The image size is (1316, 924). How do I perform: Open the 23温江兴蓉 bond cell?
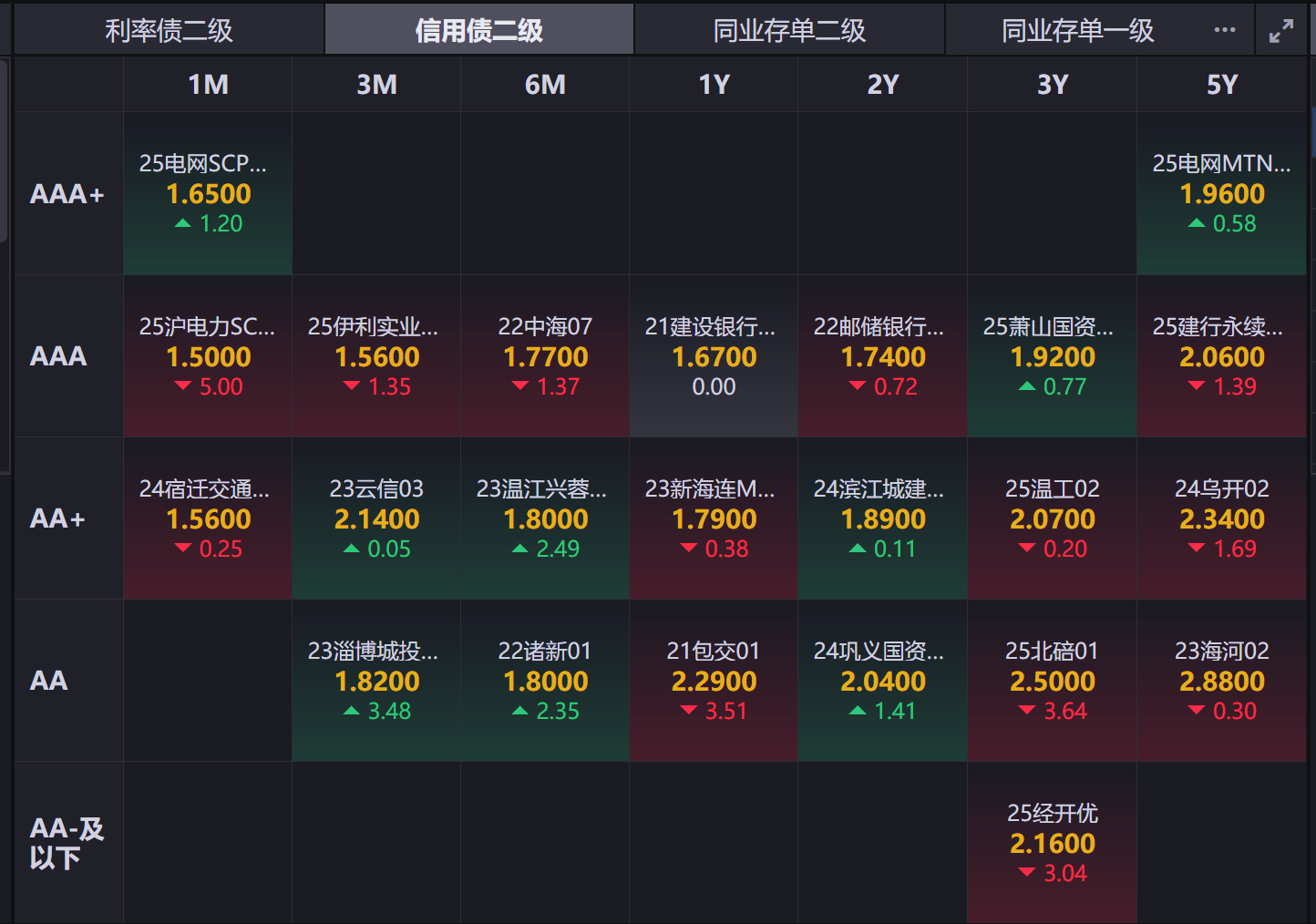545,518
